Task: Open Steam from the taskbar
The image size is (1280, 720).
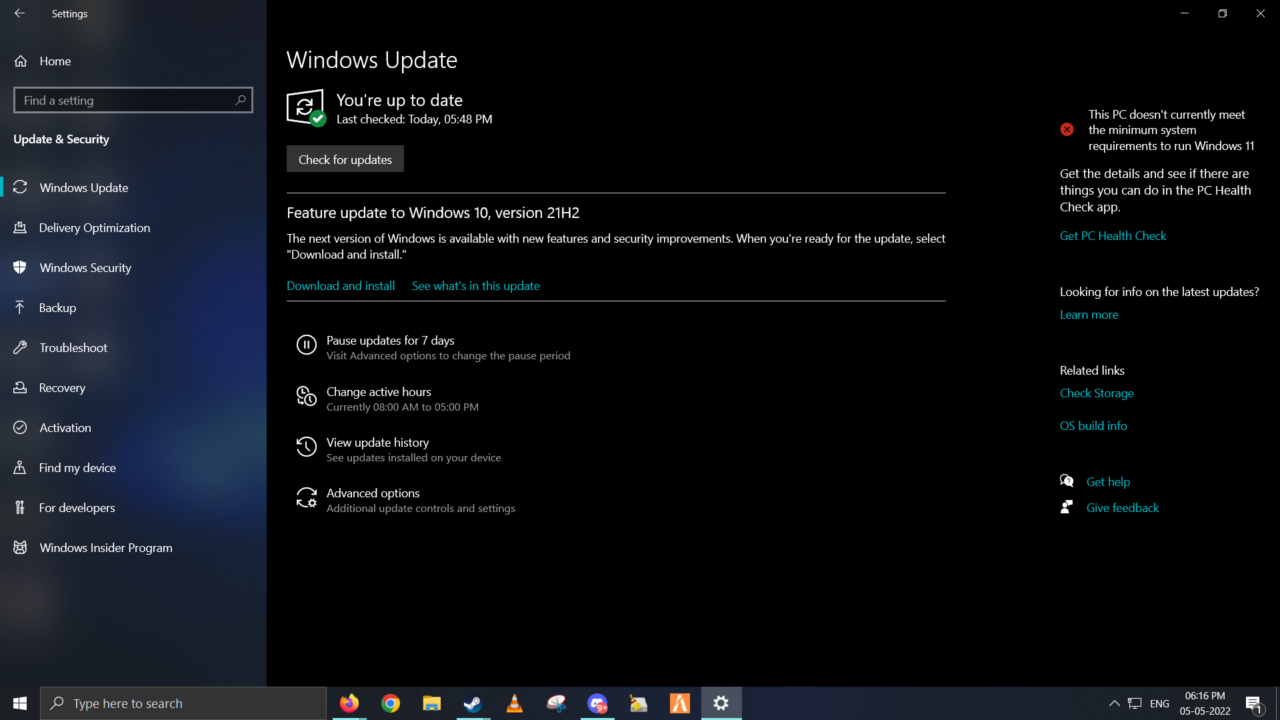Action: (x=473, y=703)
